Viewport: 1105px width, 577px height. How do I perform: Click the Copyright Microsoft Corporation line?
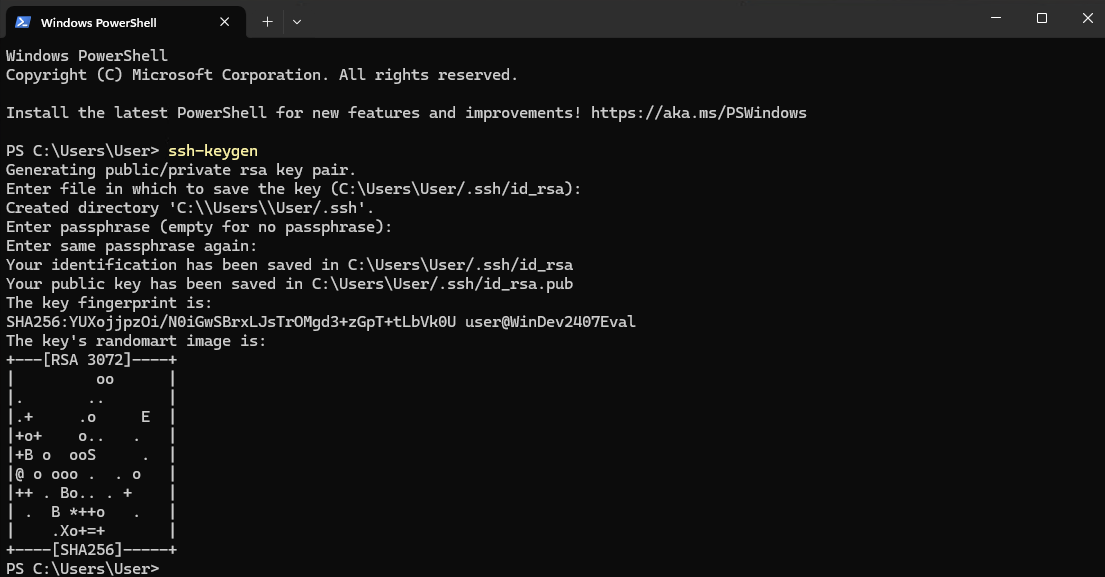point(261,75)
